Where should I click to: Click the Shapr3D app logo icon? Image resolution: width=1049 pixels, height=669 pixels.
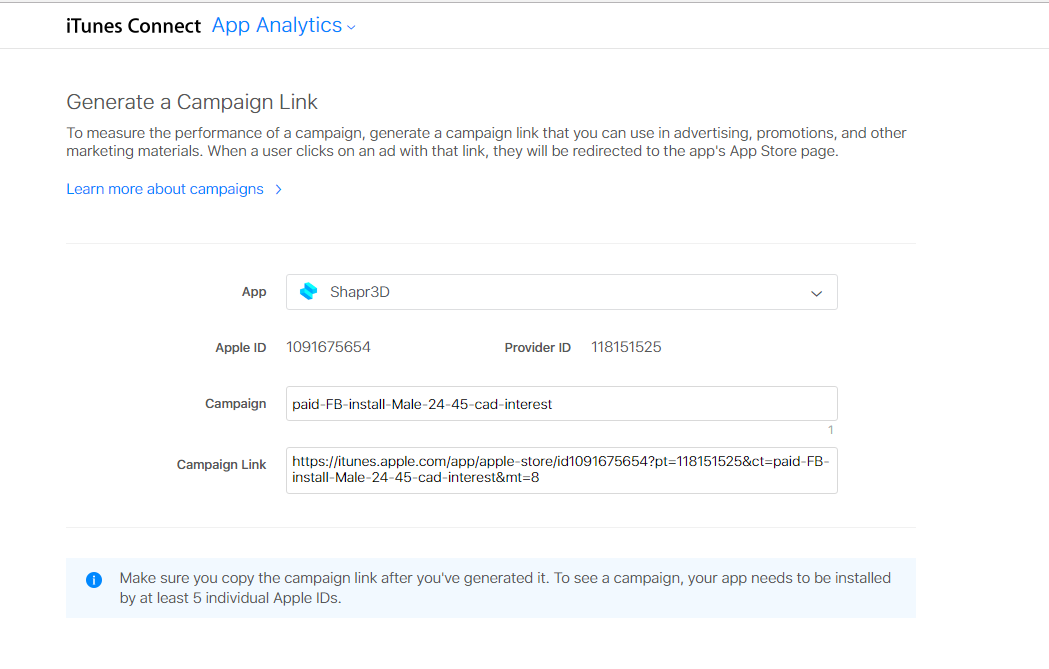309,292
